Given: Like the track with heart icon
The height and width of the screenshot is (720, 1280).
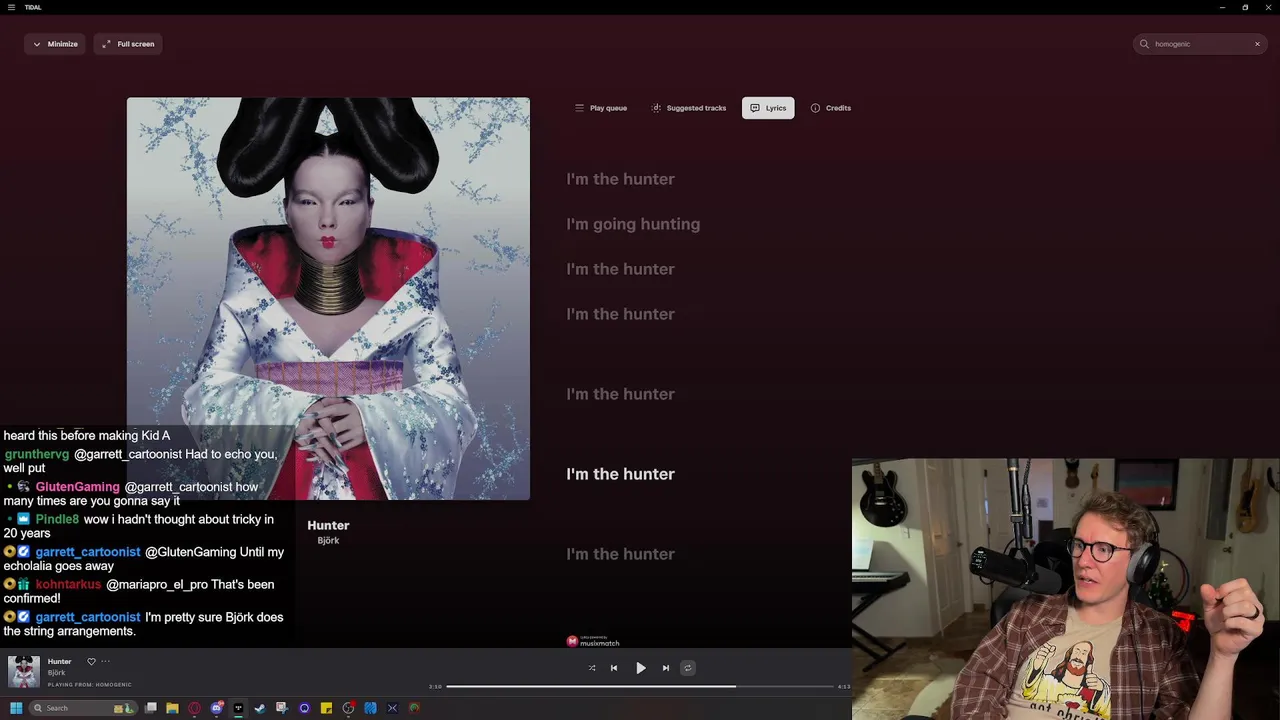Looking at the screenshot, I should coord(91,661).
